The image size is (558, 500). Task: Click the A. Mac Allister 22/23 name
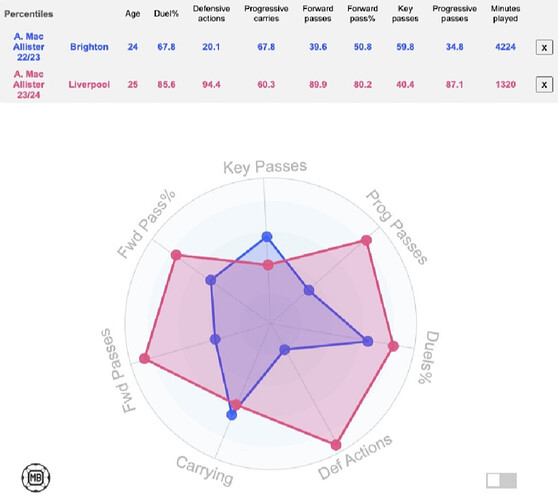click(x=29, y=47)
